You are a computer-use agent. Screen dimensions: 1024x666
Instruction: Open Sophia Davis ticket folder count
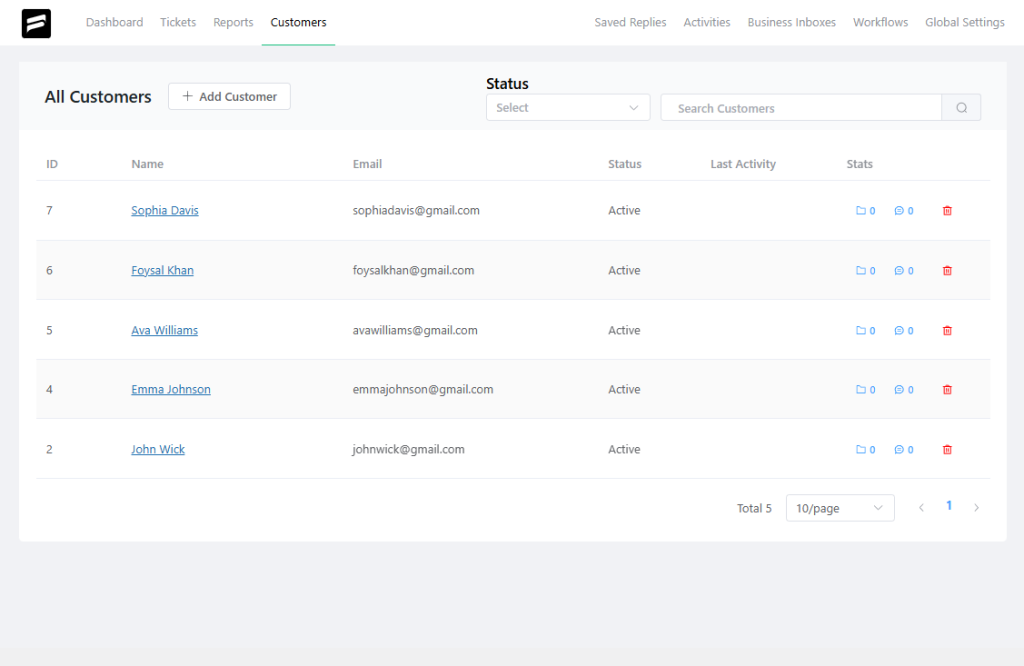click(865, 211)
